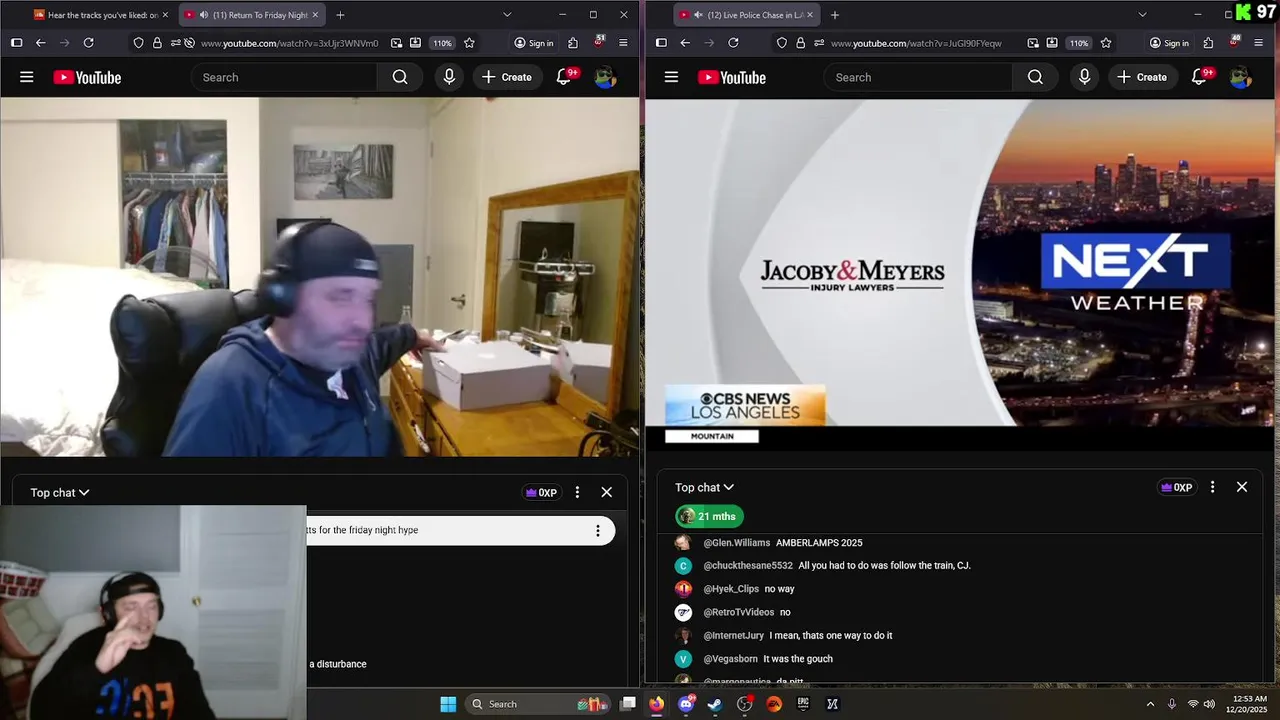This screenshot has height=720, width=1280.
Task: Mute the Return To Friday Night tab
Action: (204, 15)
